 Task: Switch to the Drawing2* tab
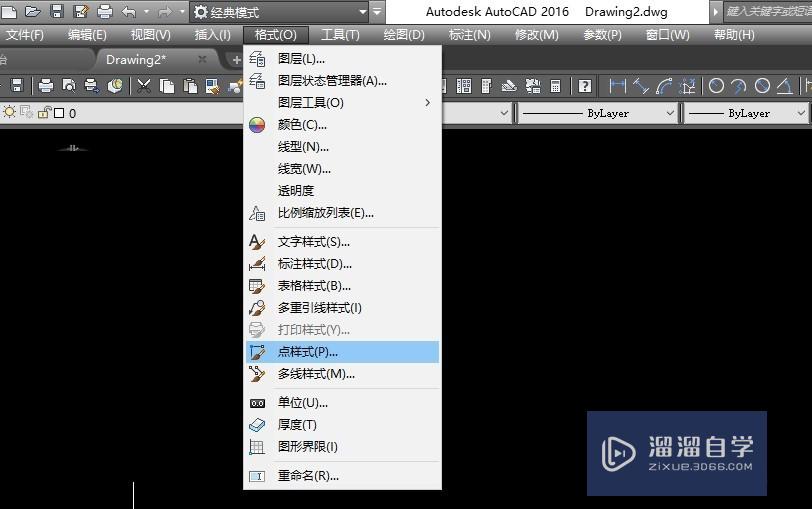[x=136, y=60]
